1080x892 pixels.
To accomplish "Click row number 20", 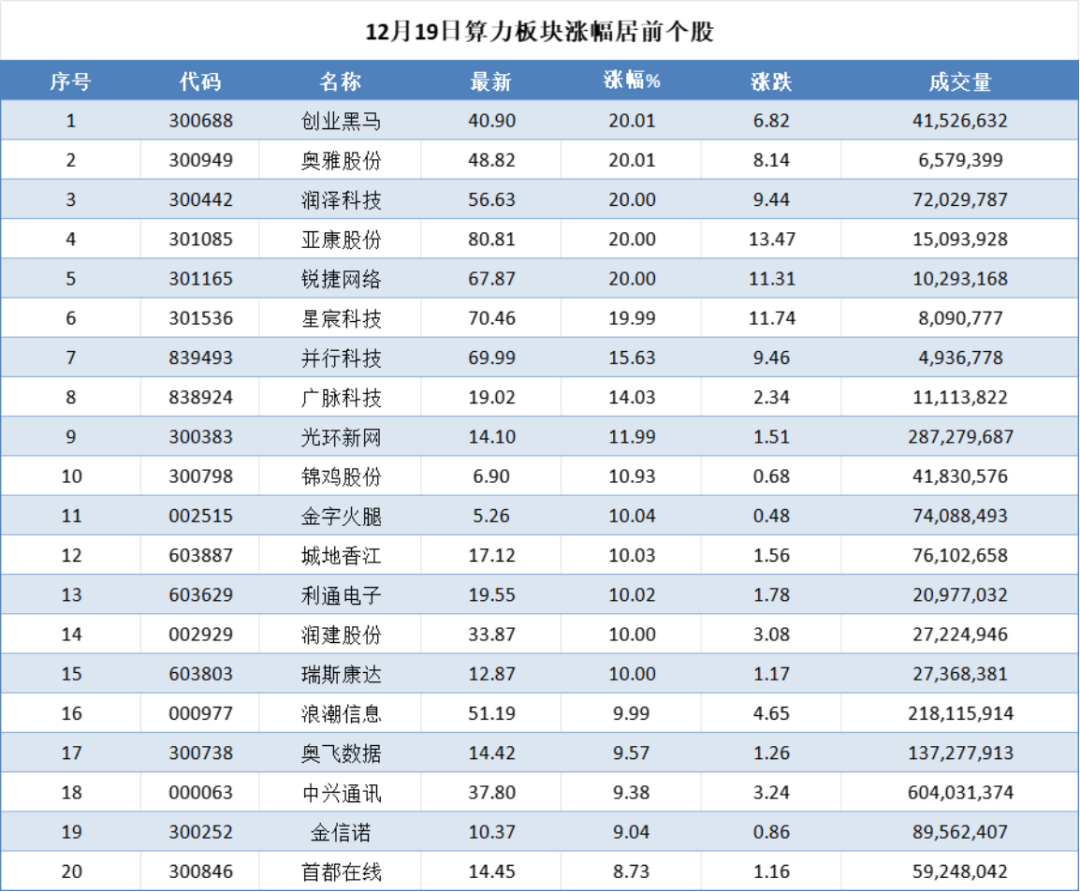I will pos(72,871).
